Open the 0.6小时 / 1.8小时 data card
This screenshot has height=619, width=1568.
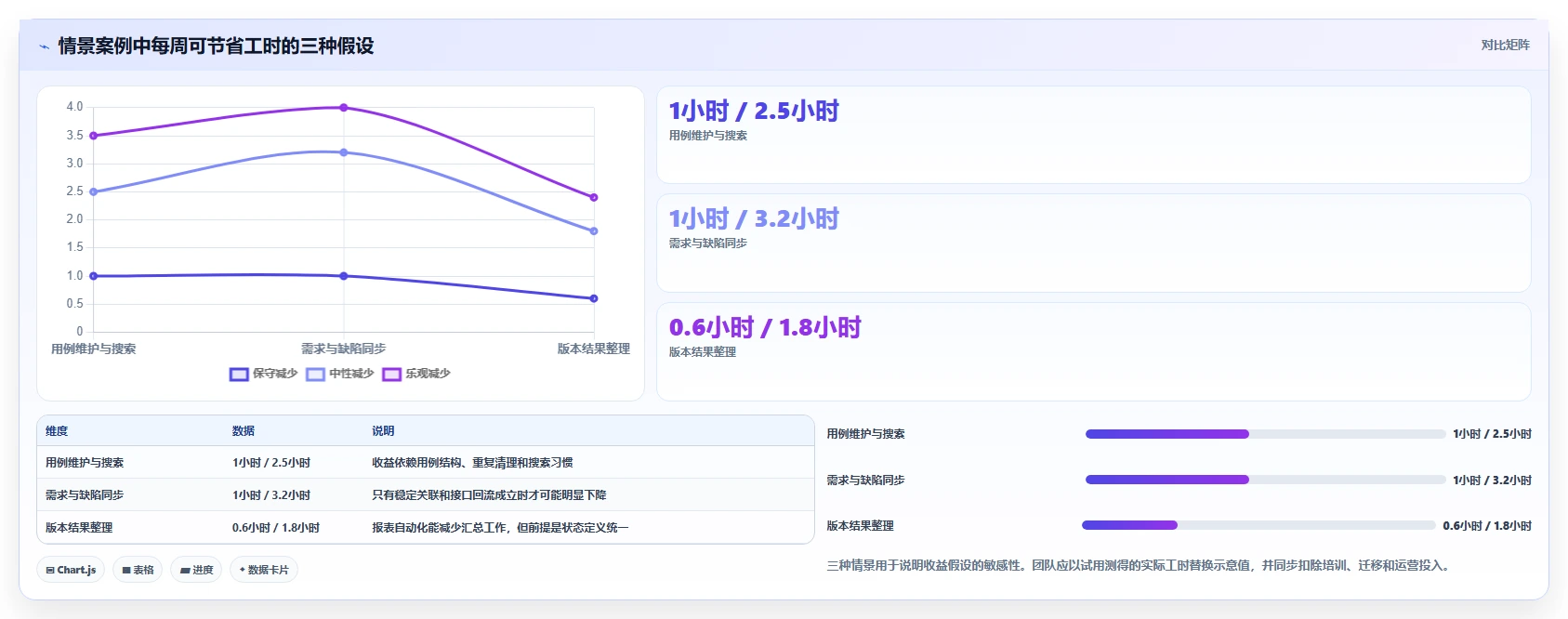pyautogui.click(x=1093, y=351)
